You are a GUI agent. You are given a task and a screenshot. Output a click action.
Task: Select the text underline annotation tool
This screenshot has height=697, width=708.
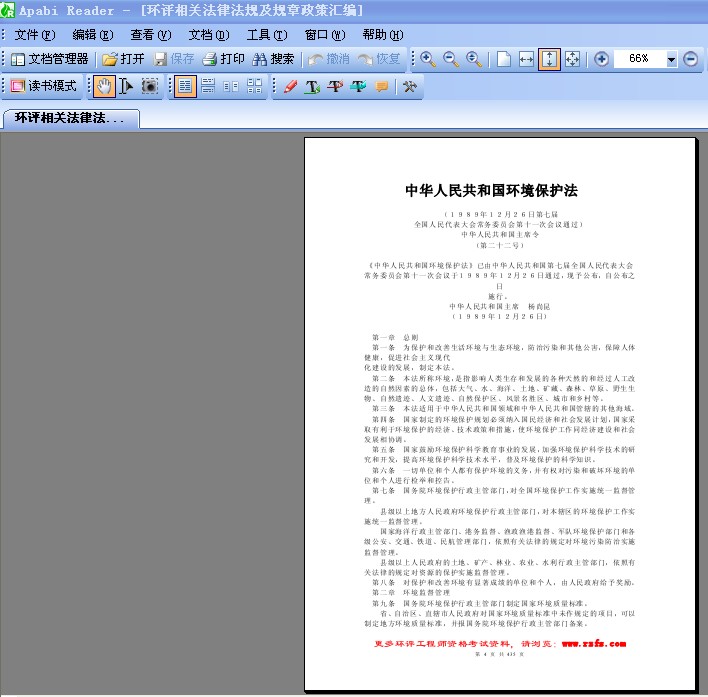click(x=312, y=86)
